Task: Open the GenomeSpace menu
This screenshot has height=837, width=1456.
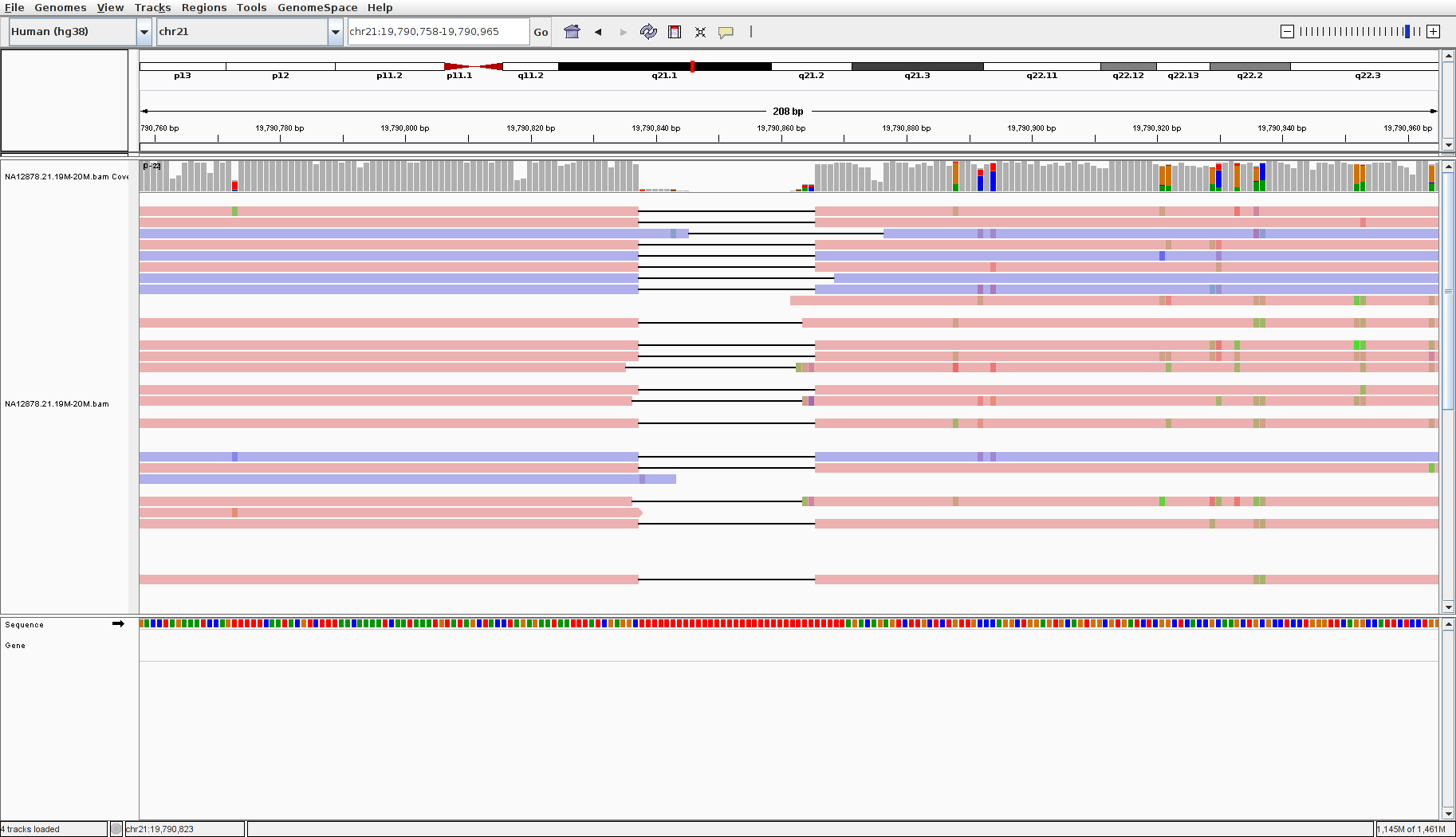Action: click(x=317, y=7)
